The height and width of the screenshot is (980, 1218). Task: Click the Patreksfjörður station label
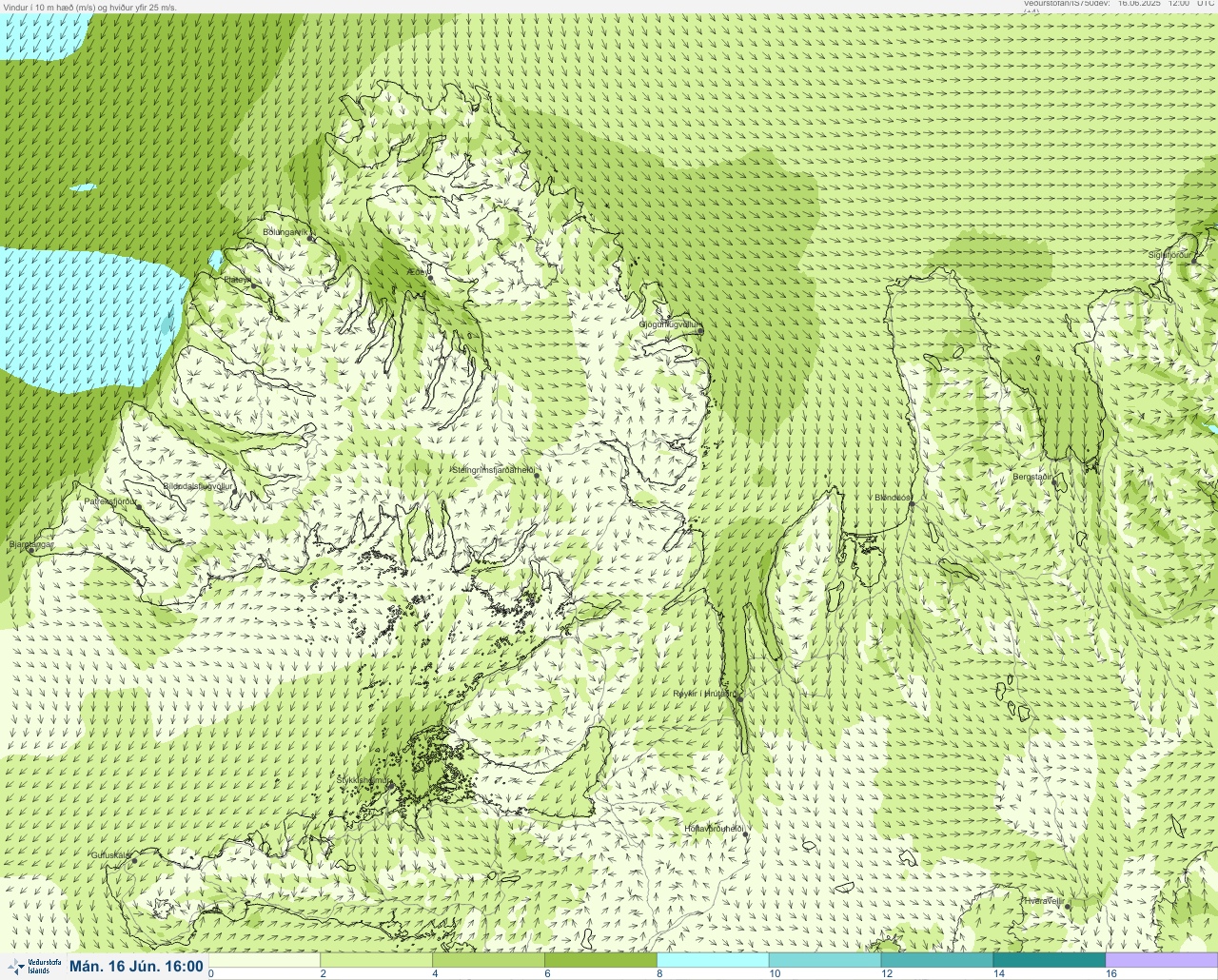[x=111, y=500]
